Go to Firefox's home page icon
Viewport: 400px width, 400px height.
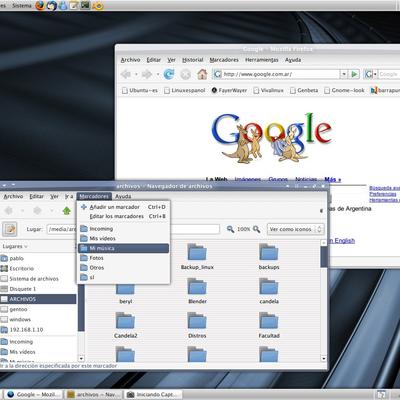202,74
